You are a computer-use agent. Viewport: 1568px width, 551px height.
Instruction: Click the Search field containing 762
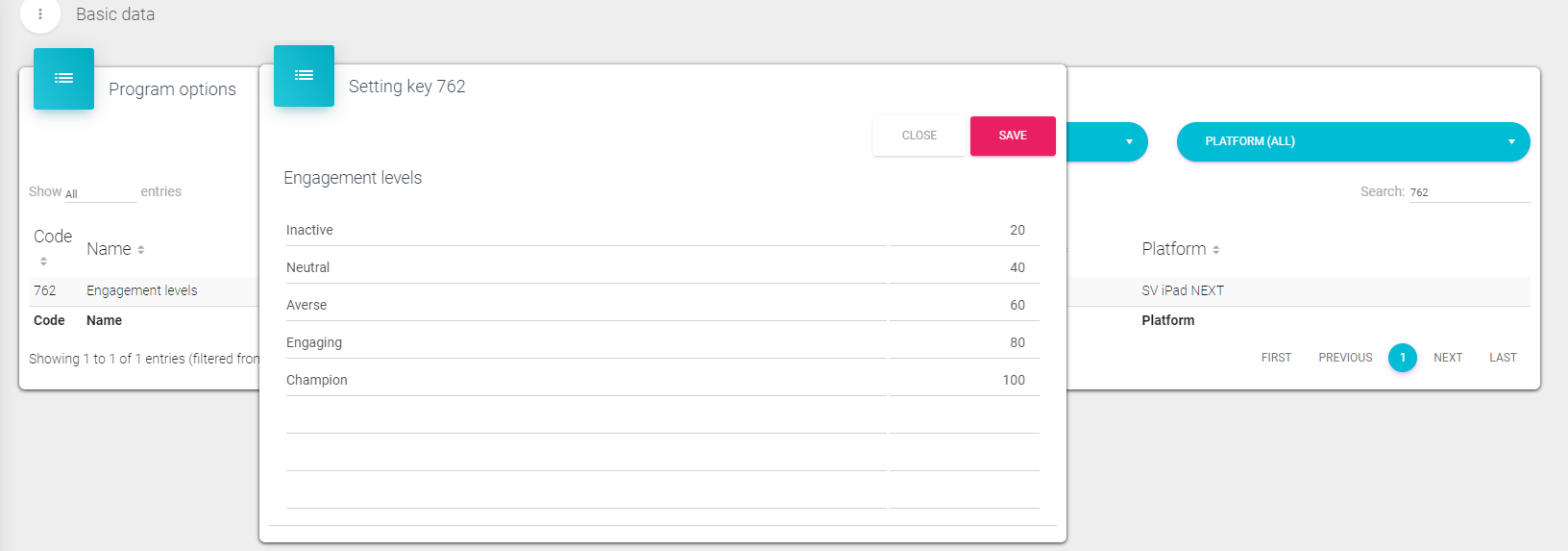pos(1468,192)
